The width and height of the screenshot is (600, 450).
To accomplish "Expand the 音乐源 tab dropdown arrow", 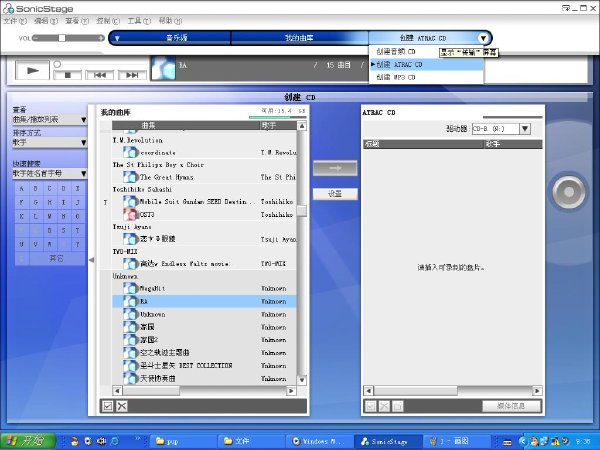I will point(117,38).
